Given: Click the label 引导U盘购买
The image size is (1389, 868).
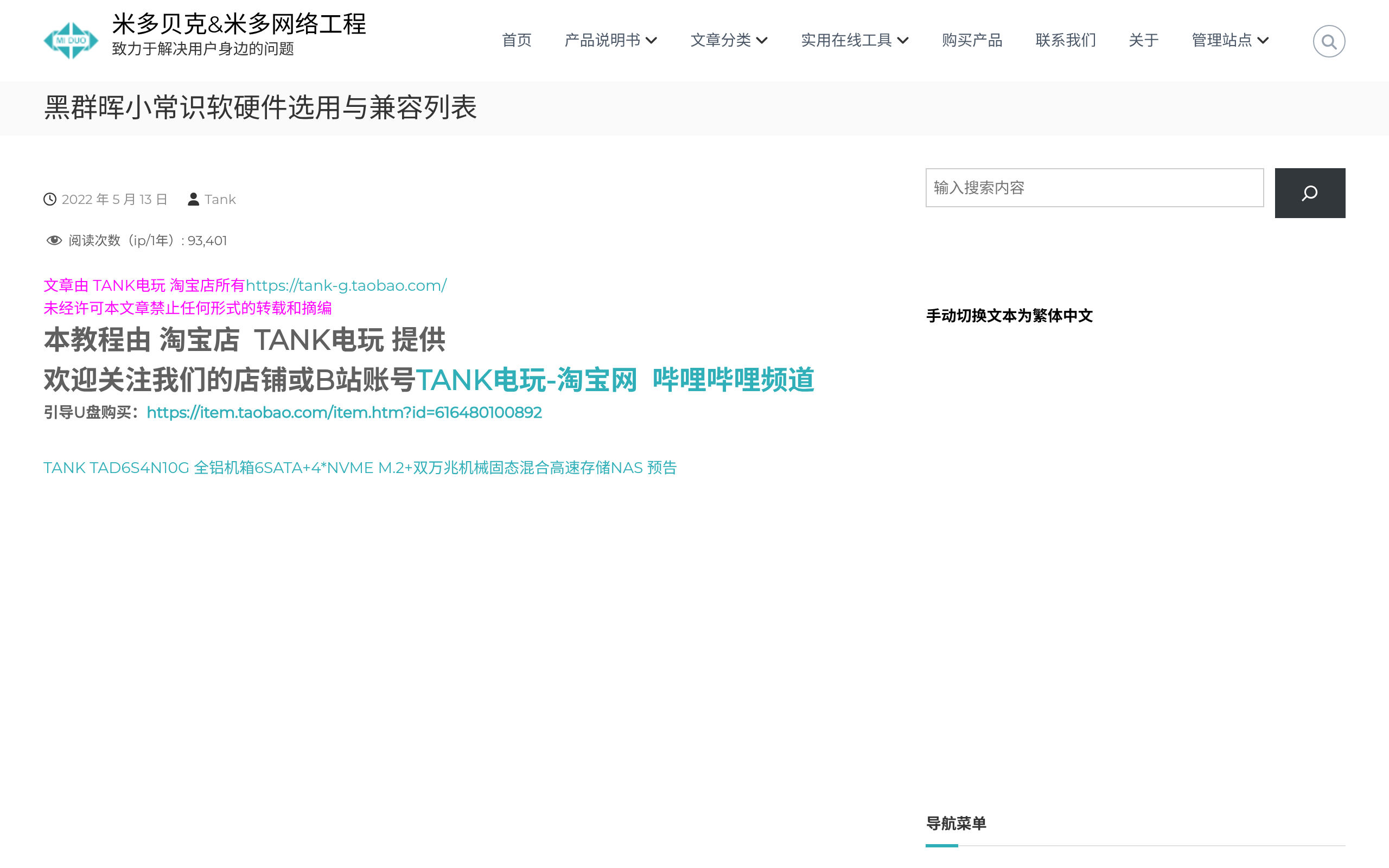Looking at the screenshot, I should pos(88,412).
